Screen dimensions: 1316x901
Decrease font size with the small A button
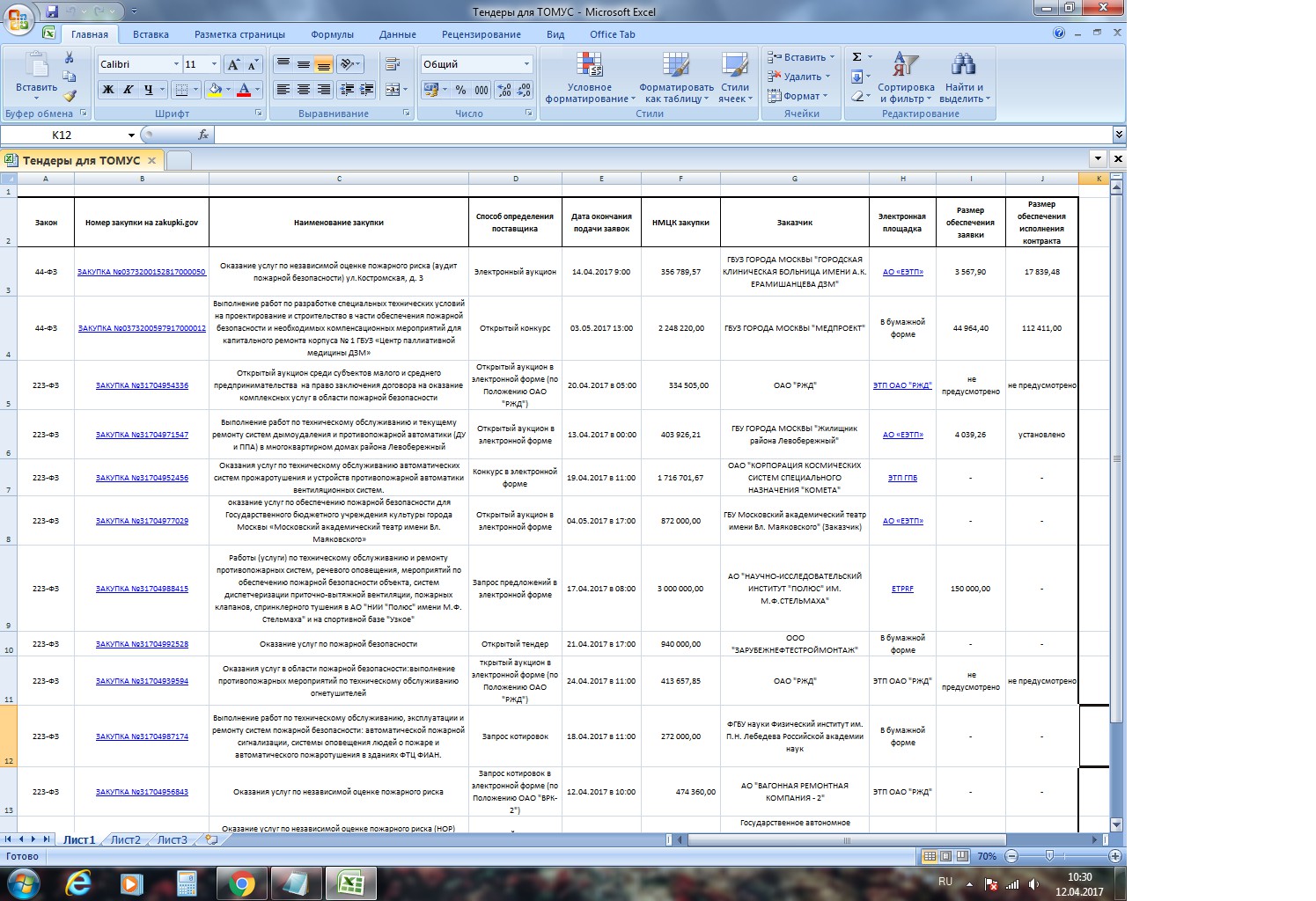(253, 64)
